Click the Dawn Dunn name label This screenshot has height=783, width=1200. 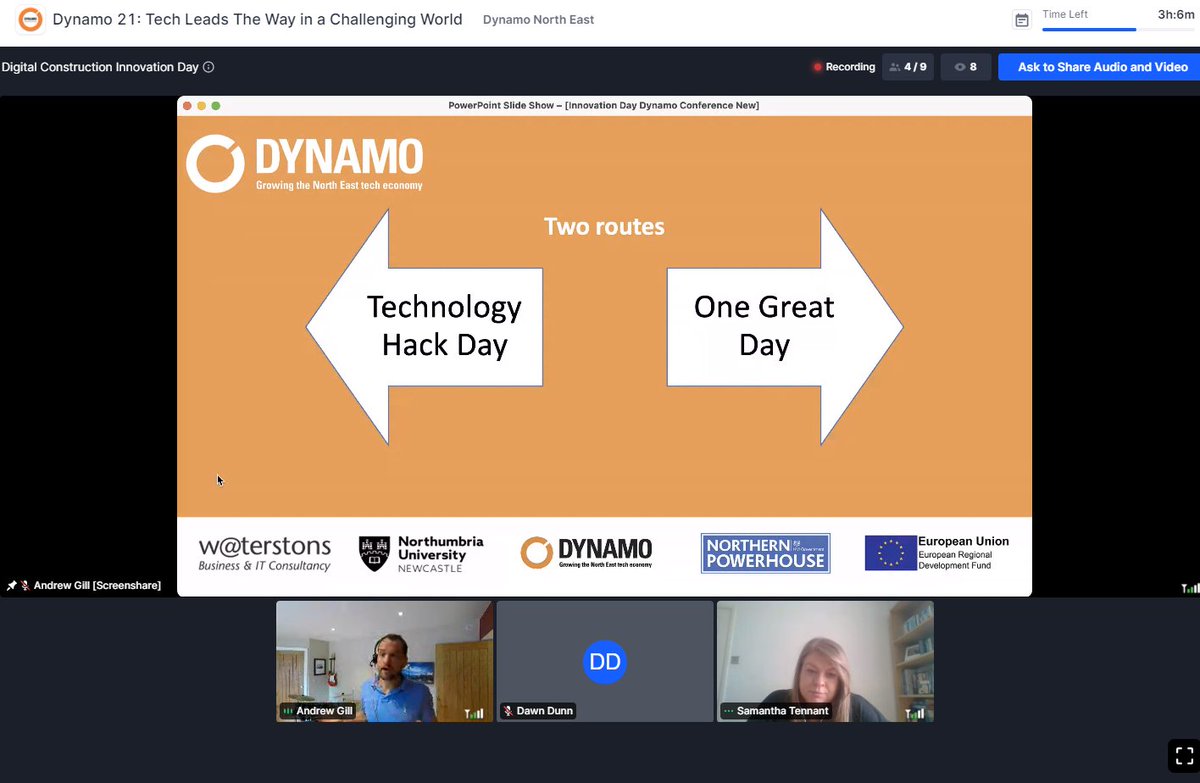click(x=546, y=711)
